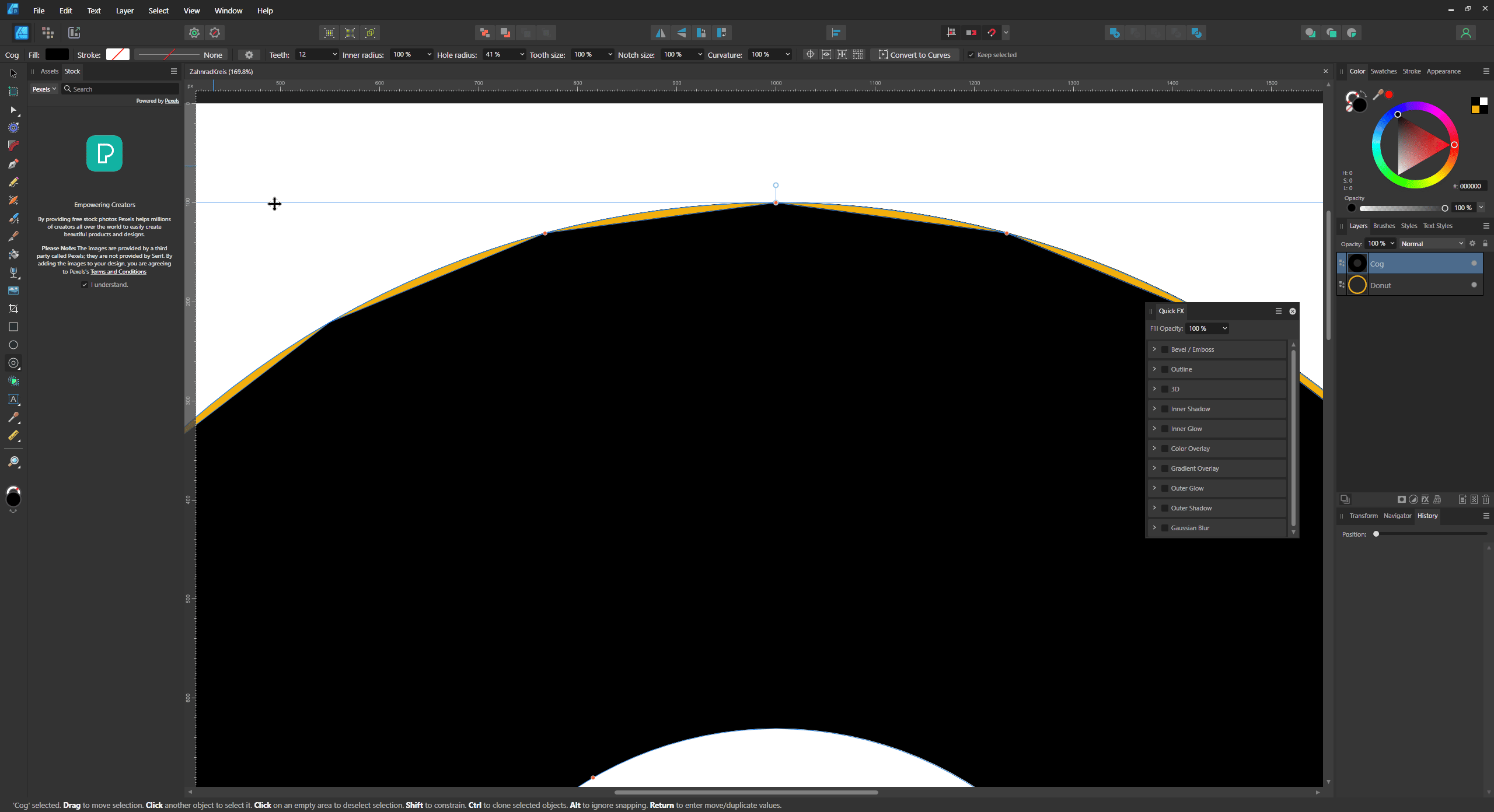The width and height of the screenshot is (1494, 812).
Task: Toggle snapping with the magnet icon
Action: (993, 33)
